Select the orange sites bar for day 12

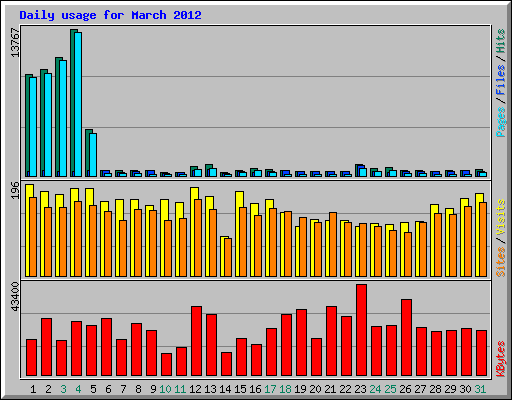tap(198, 238)
